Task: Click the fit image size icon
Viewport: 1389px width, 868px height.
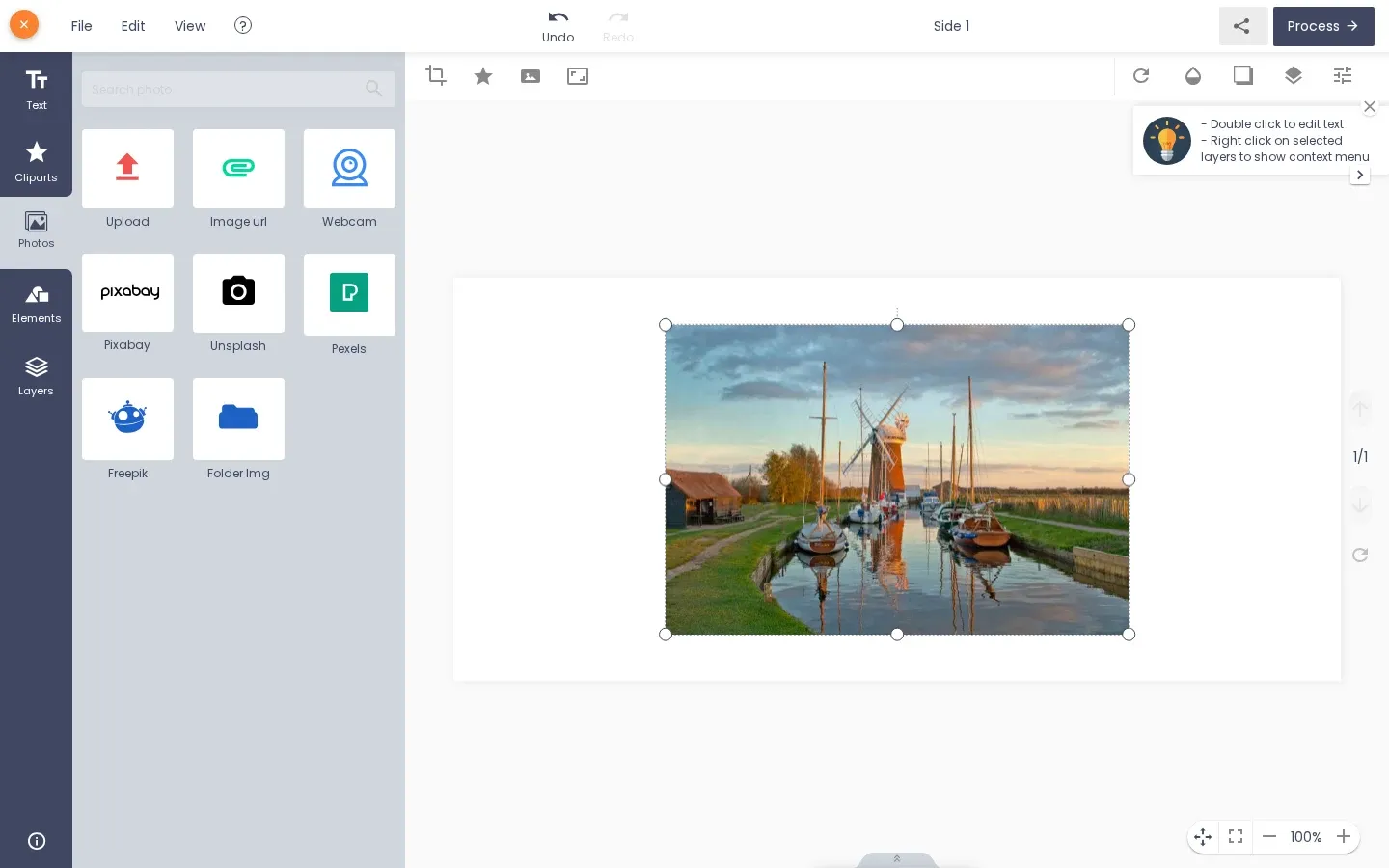Action: tap(578, 76)
